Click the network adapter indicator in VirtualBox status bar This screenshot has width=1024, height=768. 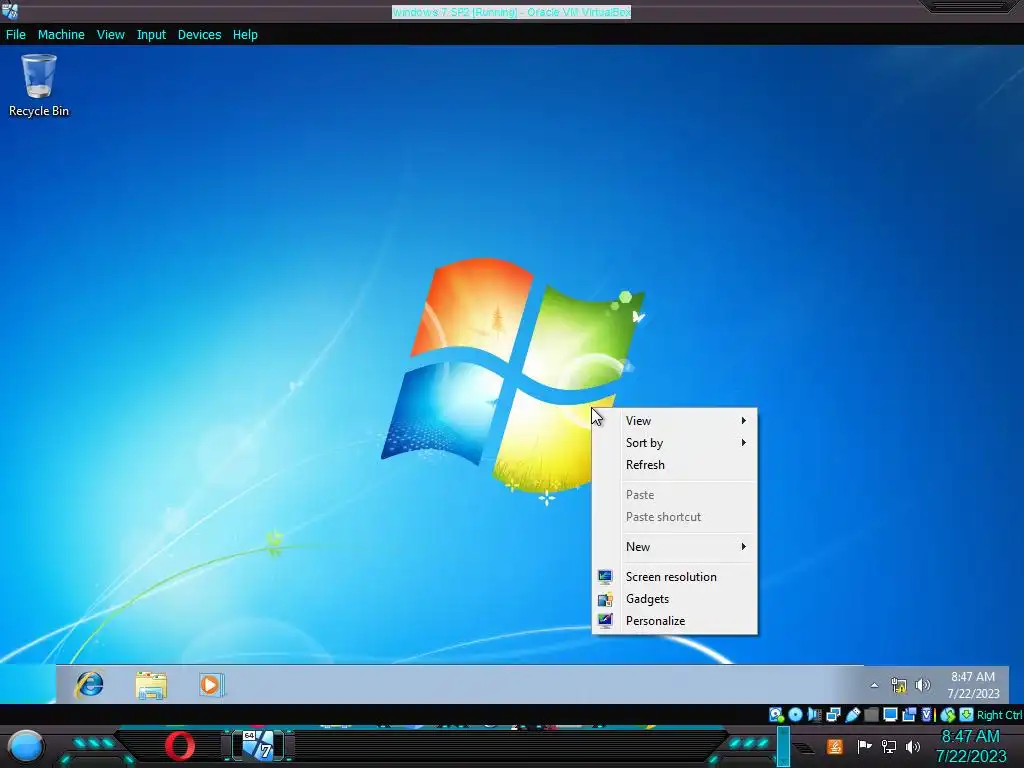(833, 714)
